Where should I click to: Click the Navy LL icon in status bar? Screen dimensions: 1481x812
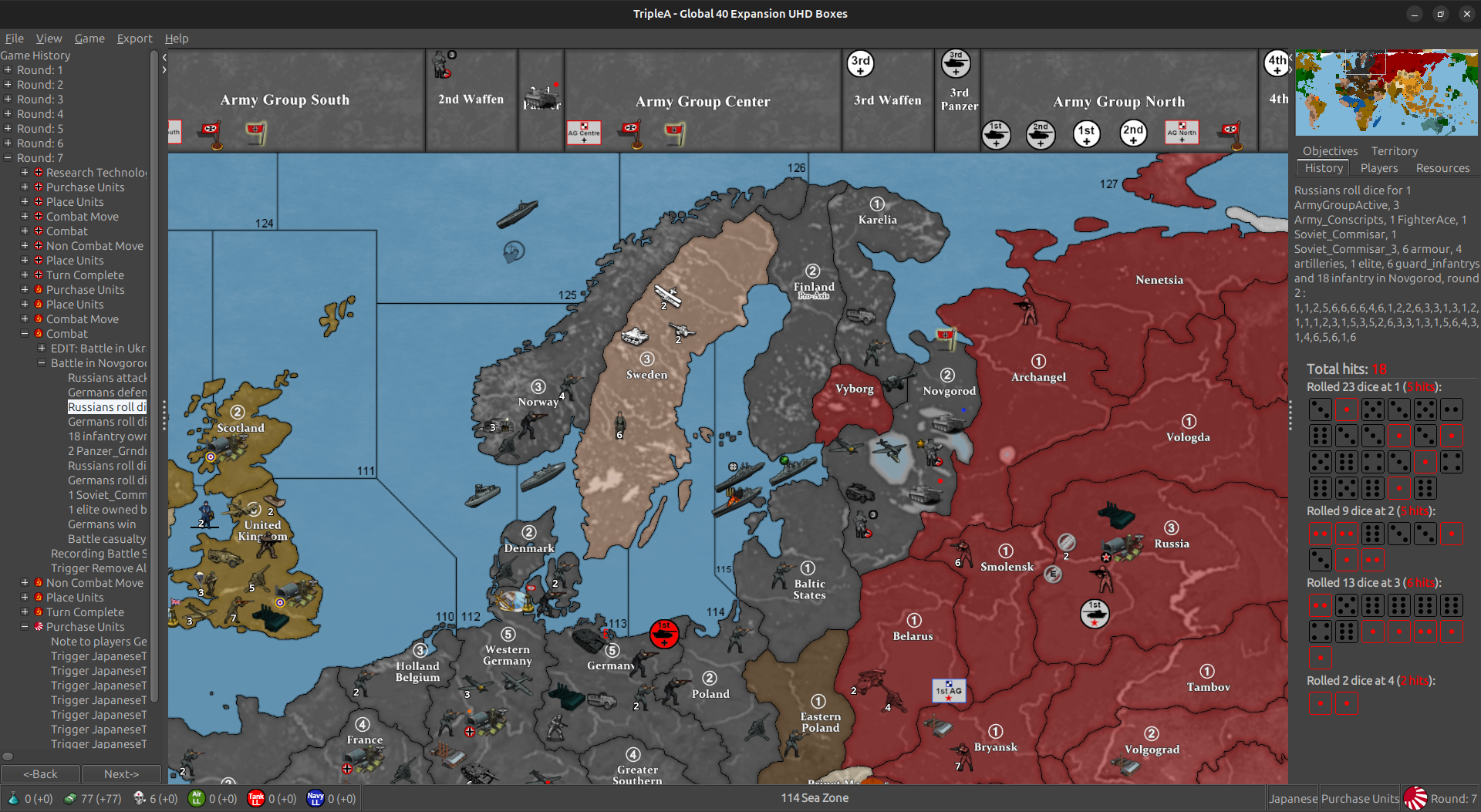[315, 798]
